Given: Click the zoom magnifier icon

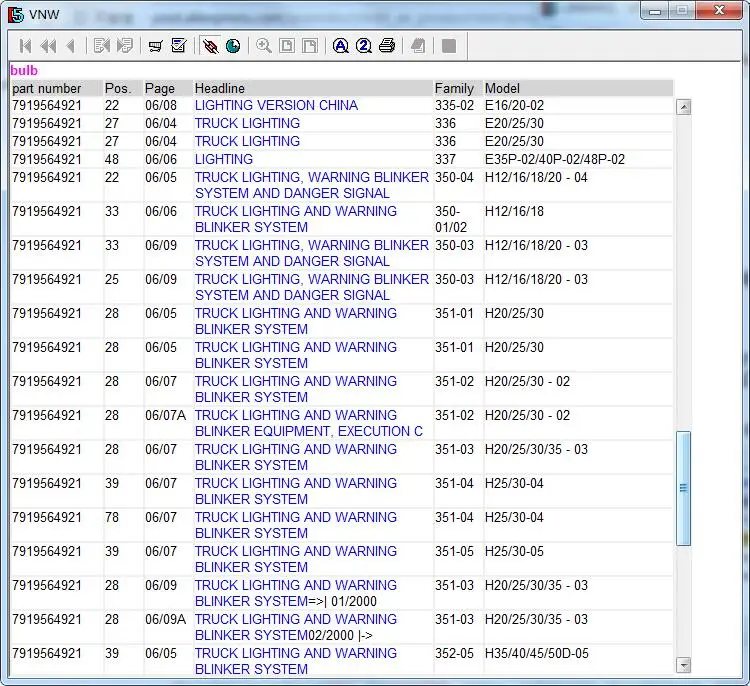Looking at the screenshot, I should pyautogui.click(x=264, y=46).
